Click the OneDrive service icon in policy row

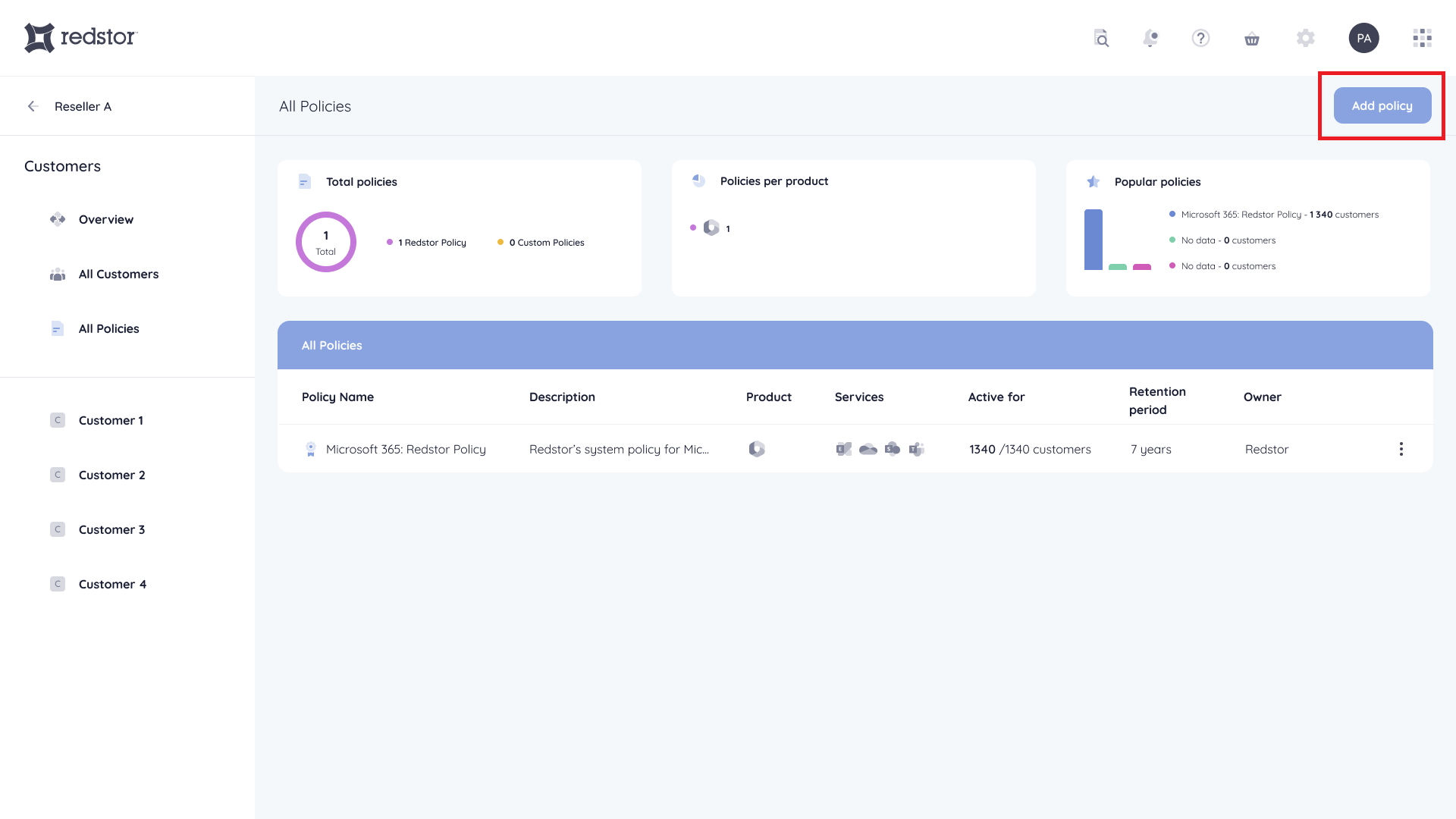coord(868,449)
